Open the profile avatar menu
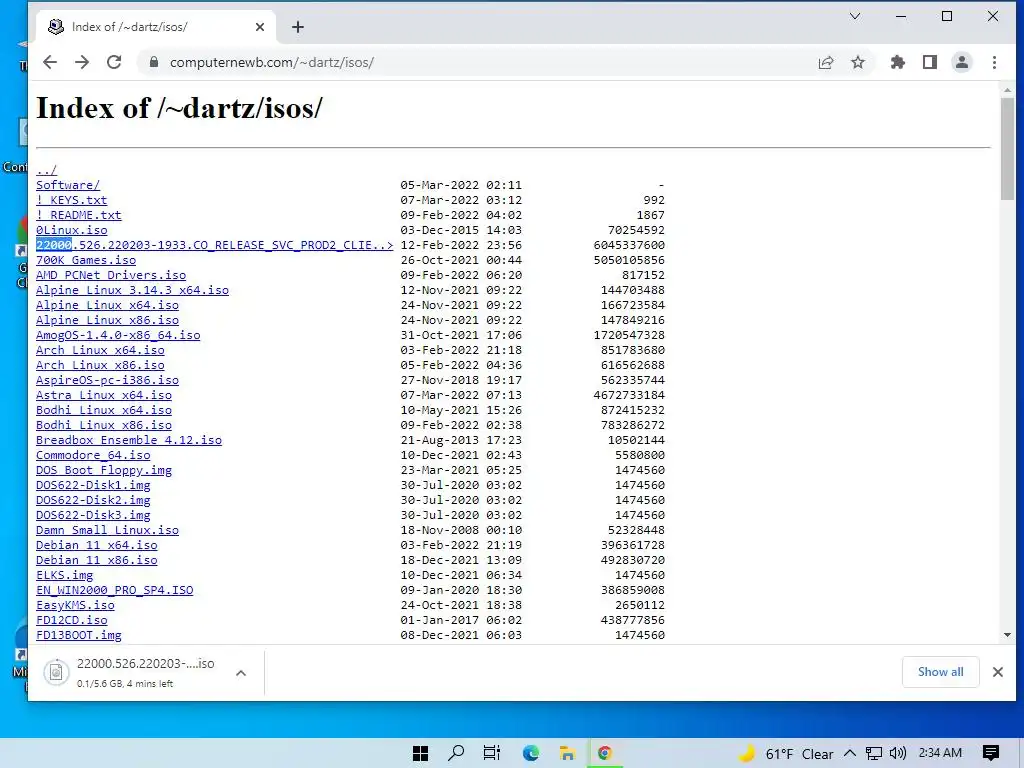1024x768 pixels. (962, 62)
